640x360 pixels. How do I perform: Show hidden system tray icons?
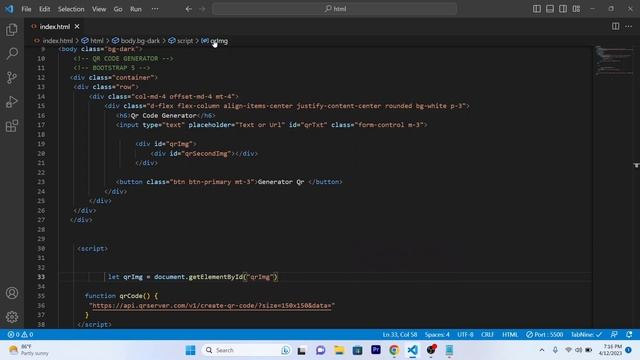click(x=542, y=350)
